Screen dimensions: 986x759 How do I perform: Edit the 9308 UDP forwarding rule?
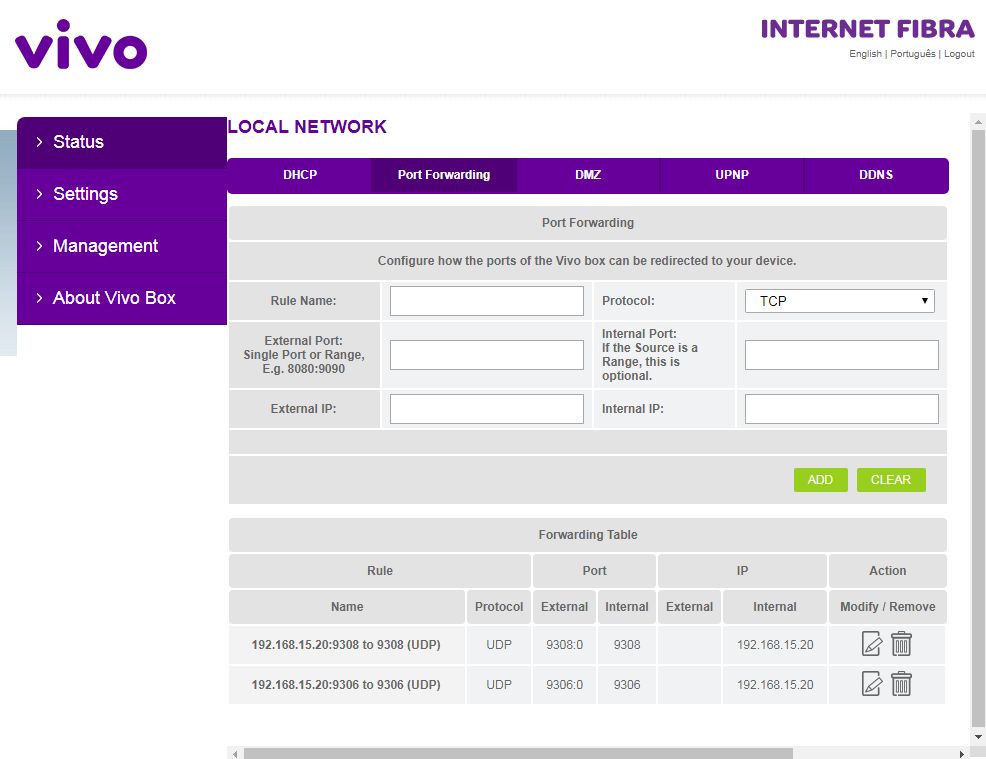point(872,644)
